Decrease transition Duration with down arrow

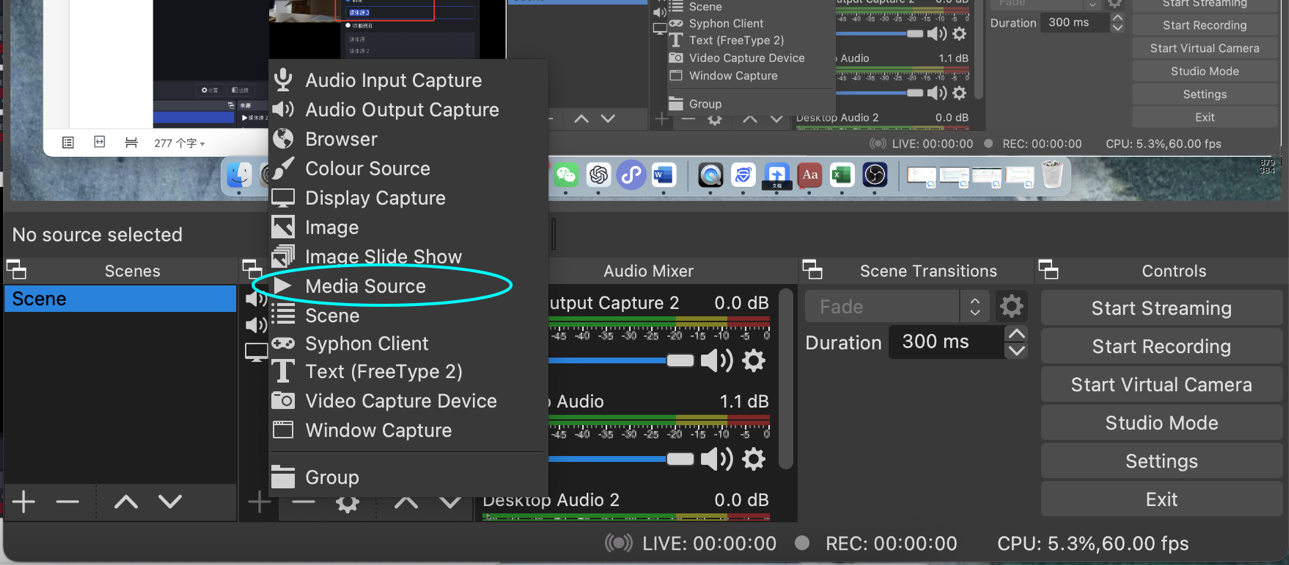click(1016, 350)
